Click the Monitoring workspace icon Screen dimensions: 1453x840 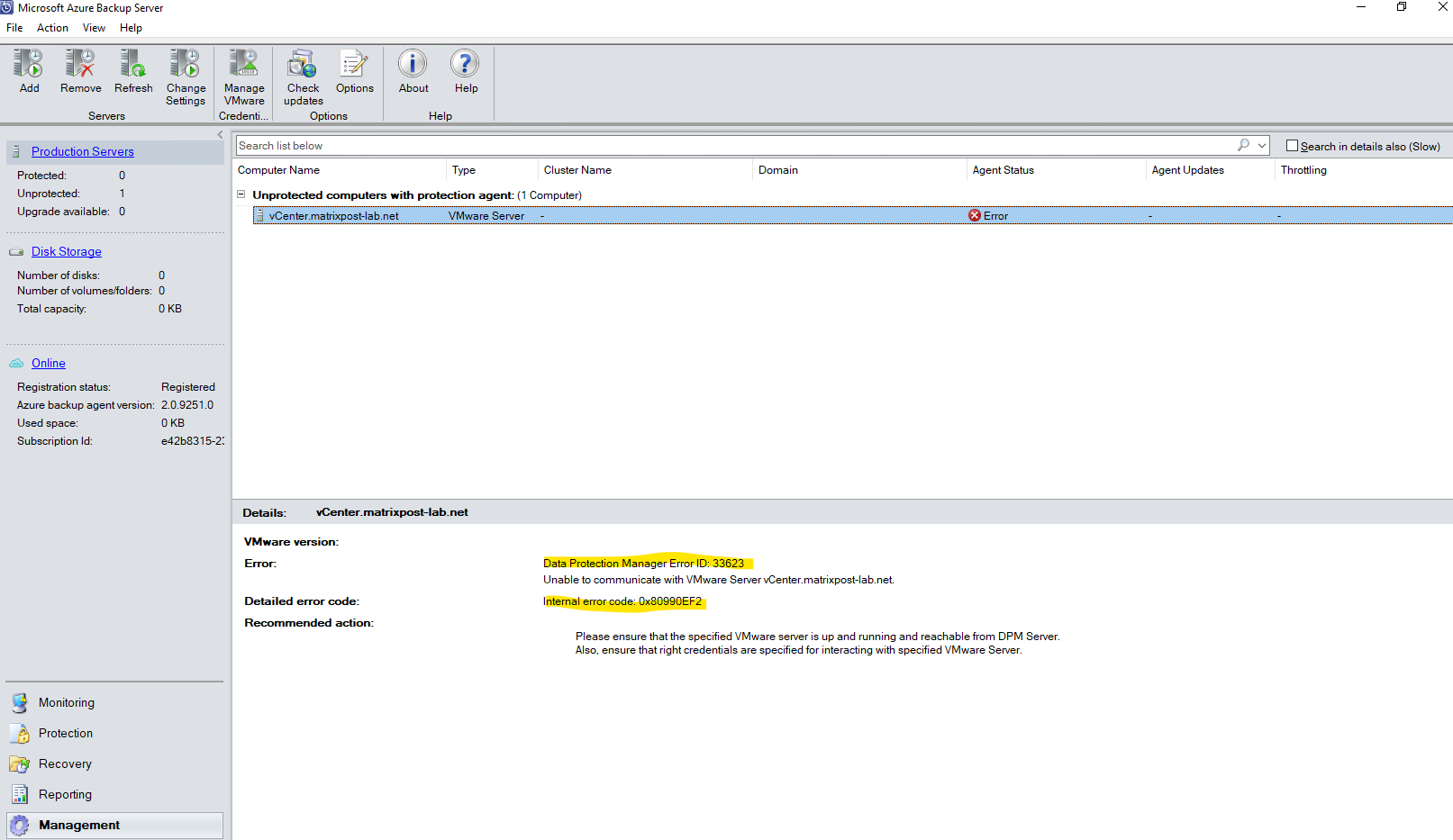pyautogui.click(x=20, y=703)
